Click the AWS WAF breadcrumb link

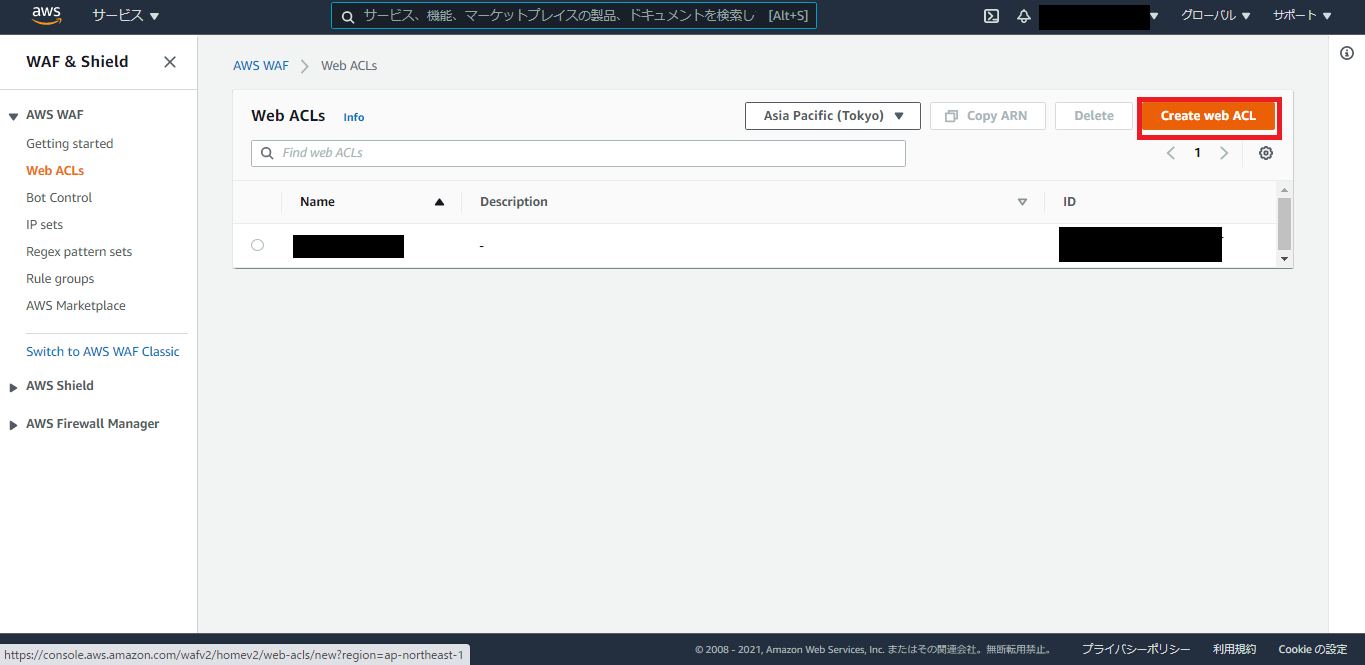261,66
